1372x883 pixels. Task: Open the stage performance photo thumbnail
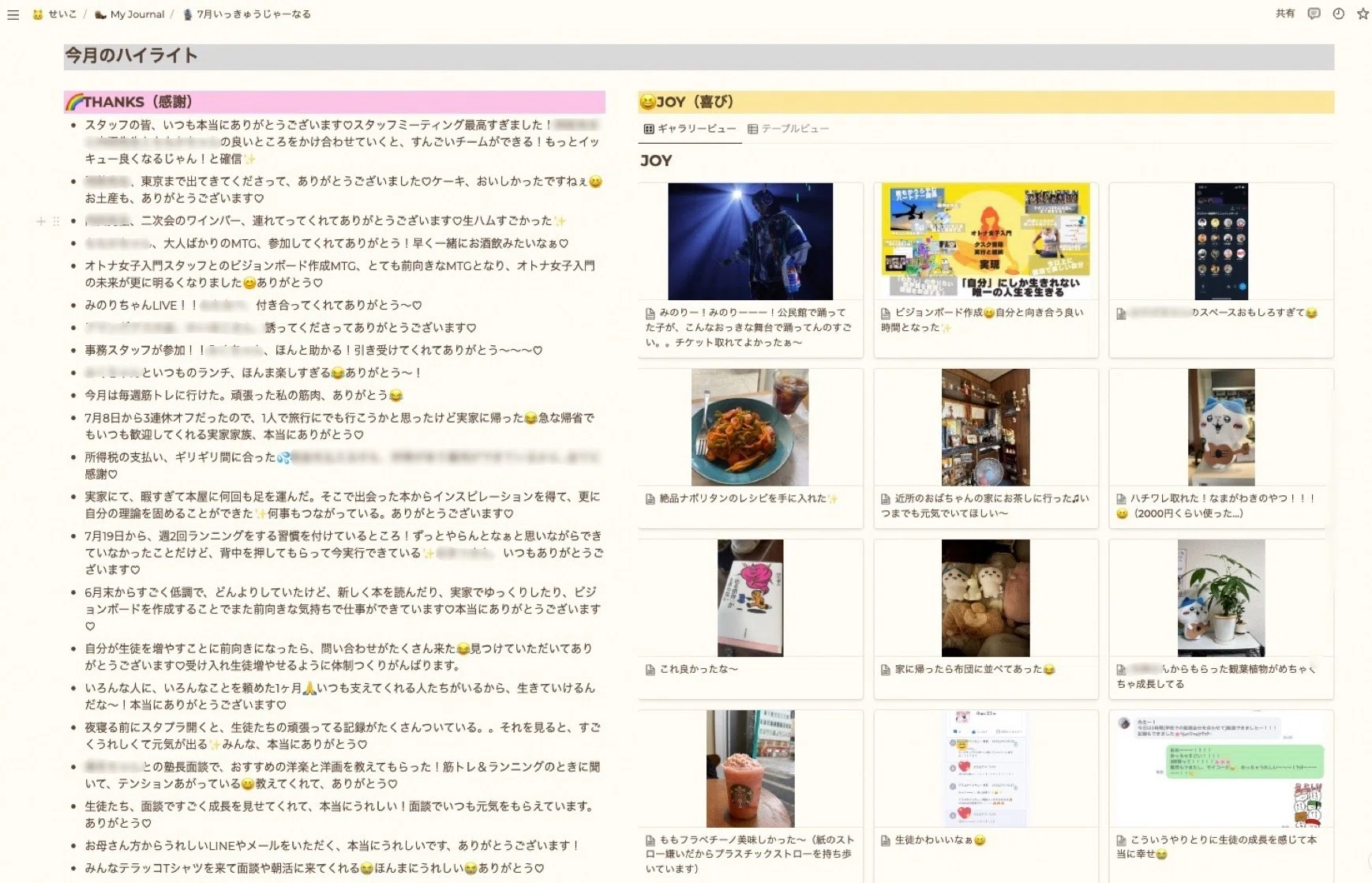click(x=750, y=242)
